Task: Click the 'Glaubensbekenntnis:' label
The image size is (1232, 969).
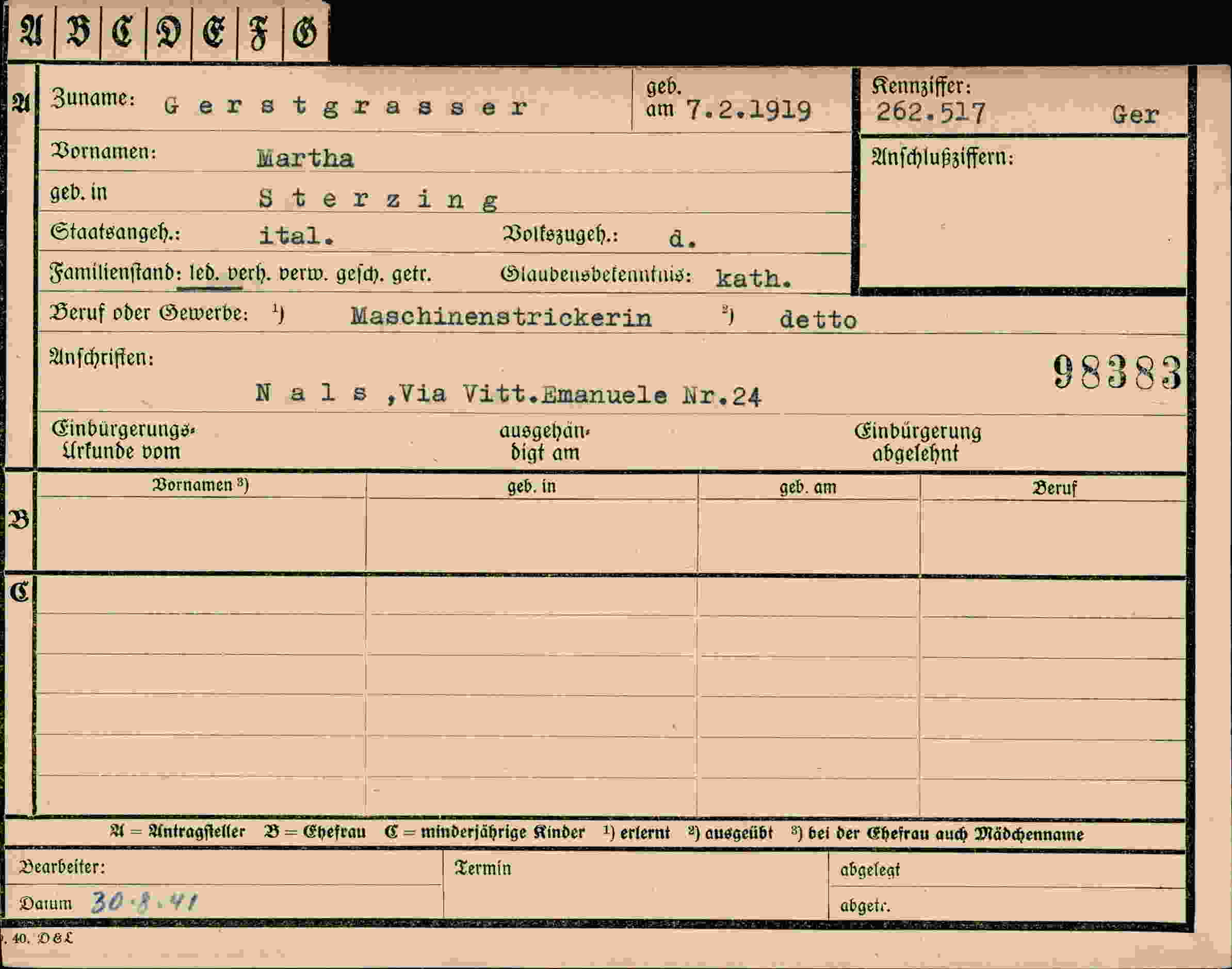Action: [596, 275]
